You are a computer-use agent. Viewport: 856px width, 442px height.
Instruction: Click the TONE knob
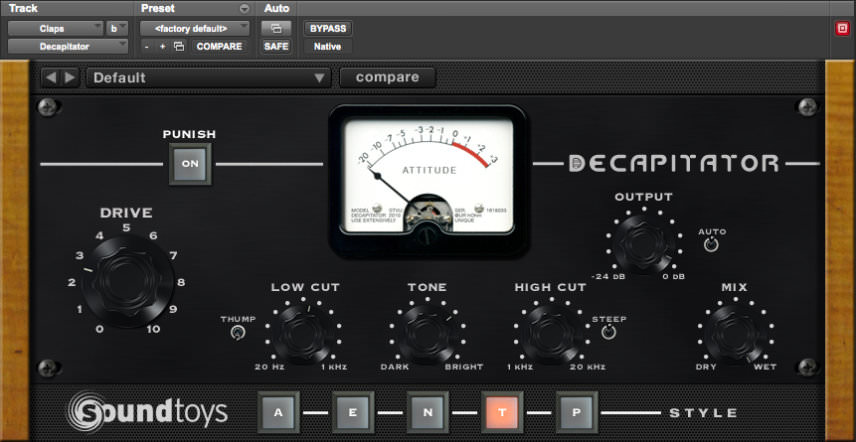427,334
